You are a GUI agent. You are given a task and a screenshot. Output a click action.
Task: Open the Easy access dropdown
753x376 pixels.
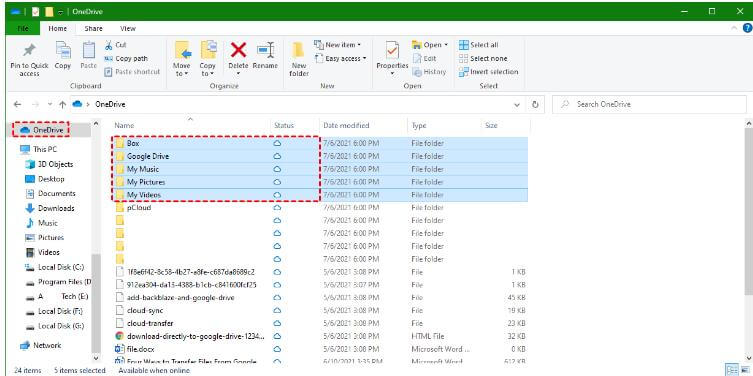click(340, 58)
